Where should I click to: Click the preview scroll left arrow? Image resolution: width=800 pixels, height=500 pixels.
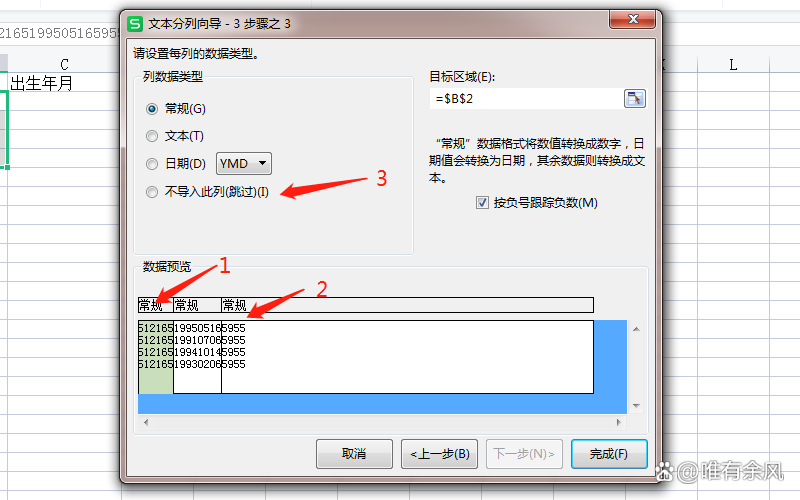click(146, 422)
